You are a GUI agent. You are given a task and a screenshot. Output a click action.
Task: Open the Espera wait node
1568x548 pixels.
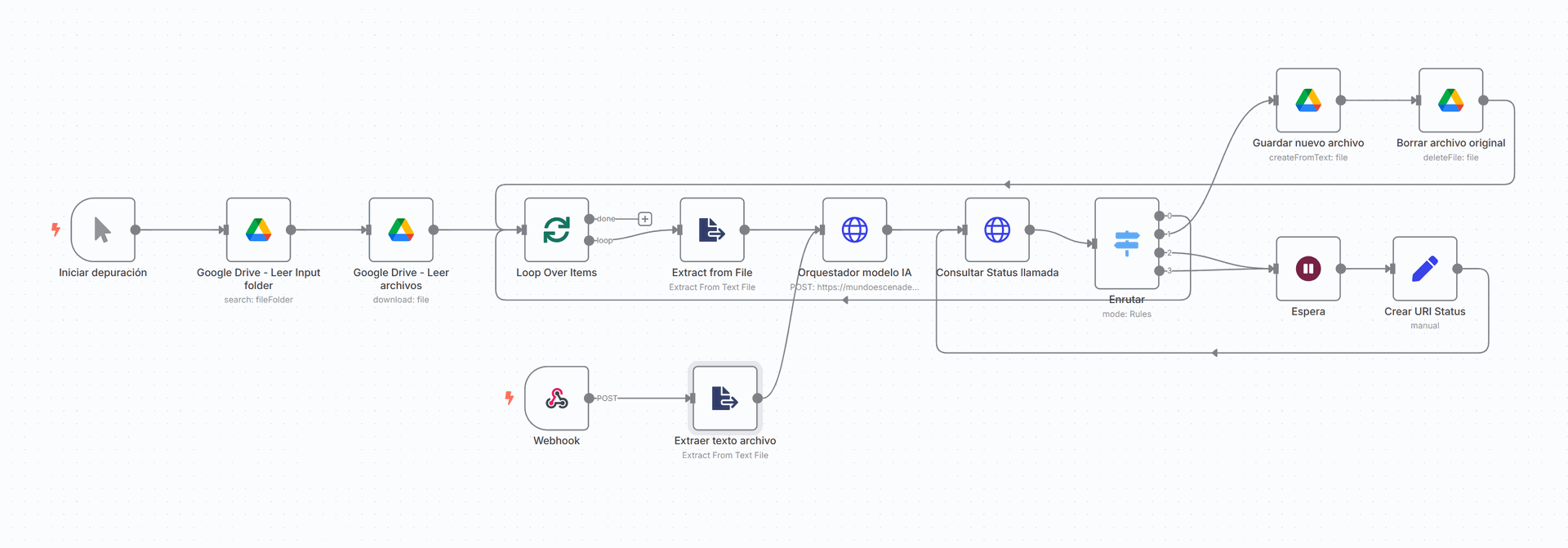click(1308, 269)
